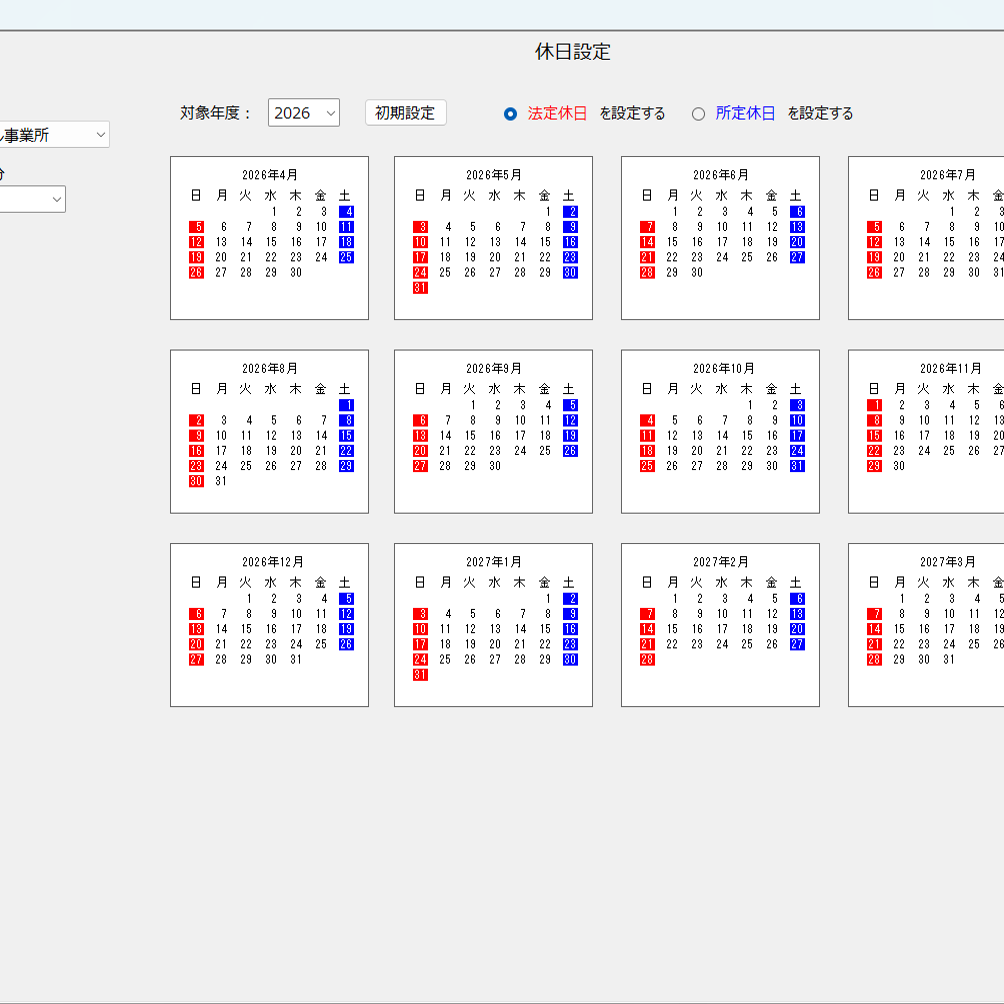Click September 23 in the 2026年9月 calendar

495,451
